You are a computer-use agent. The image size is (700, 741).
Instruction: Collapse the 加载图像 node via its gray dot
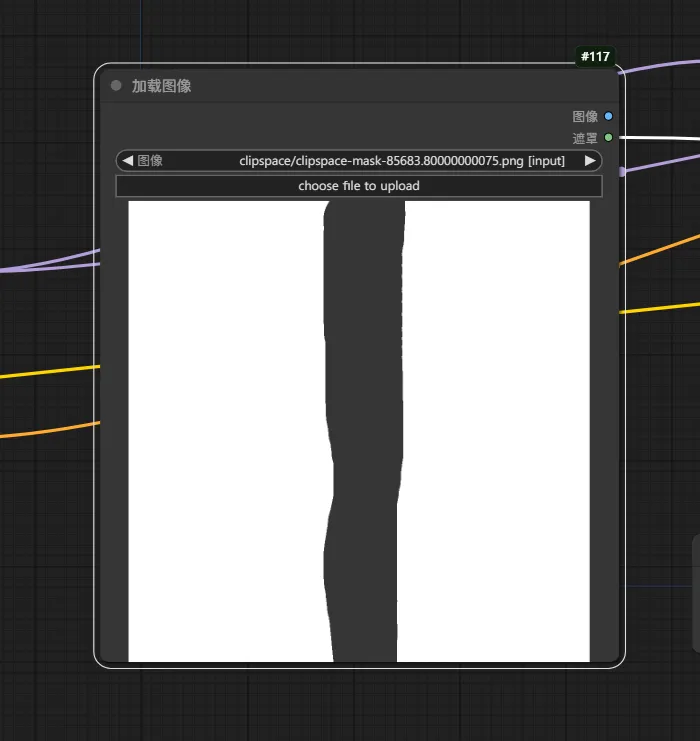click(116, 86)
